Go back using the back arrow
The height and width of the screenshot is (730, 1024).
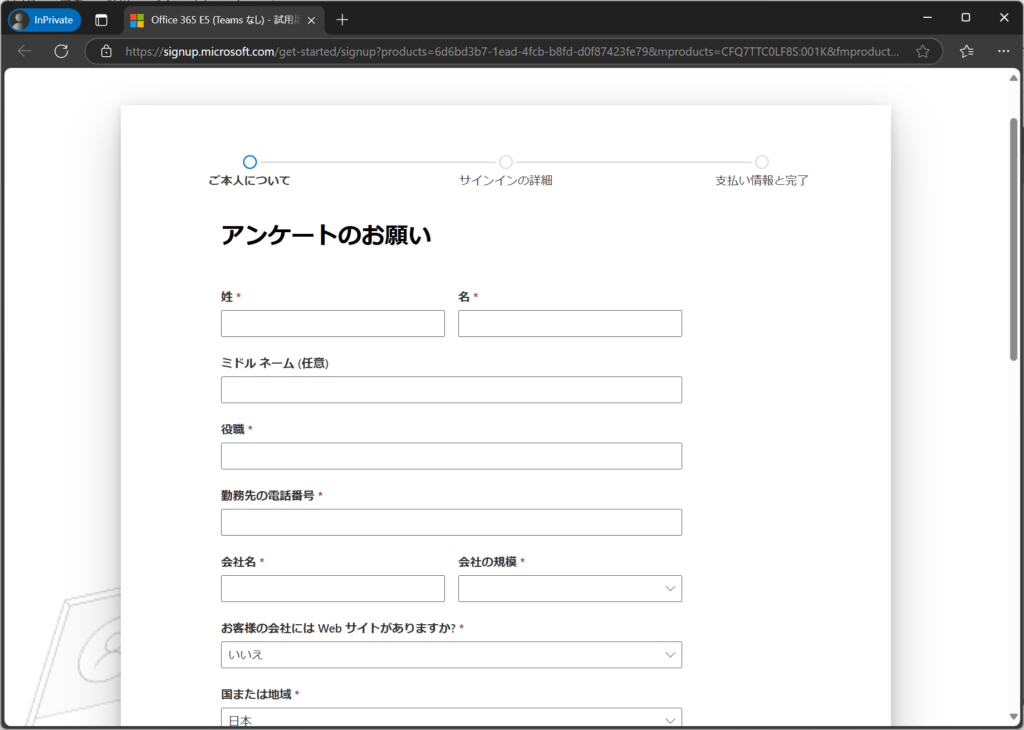(x=25, y=51)
